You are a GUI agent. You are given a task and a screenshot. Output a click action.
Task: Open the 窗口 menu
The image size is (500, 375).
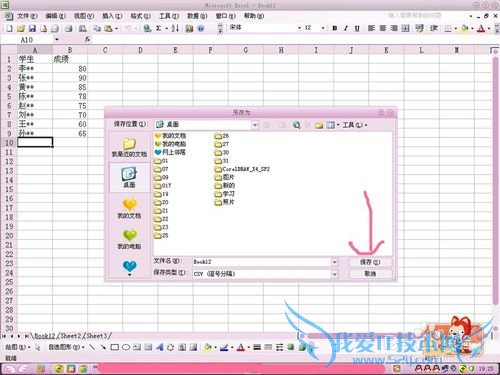pyautogui.click(x=226, y=16)
